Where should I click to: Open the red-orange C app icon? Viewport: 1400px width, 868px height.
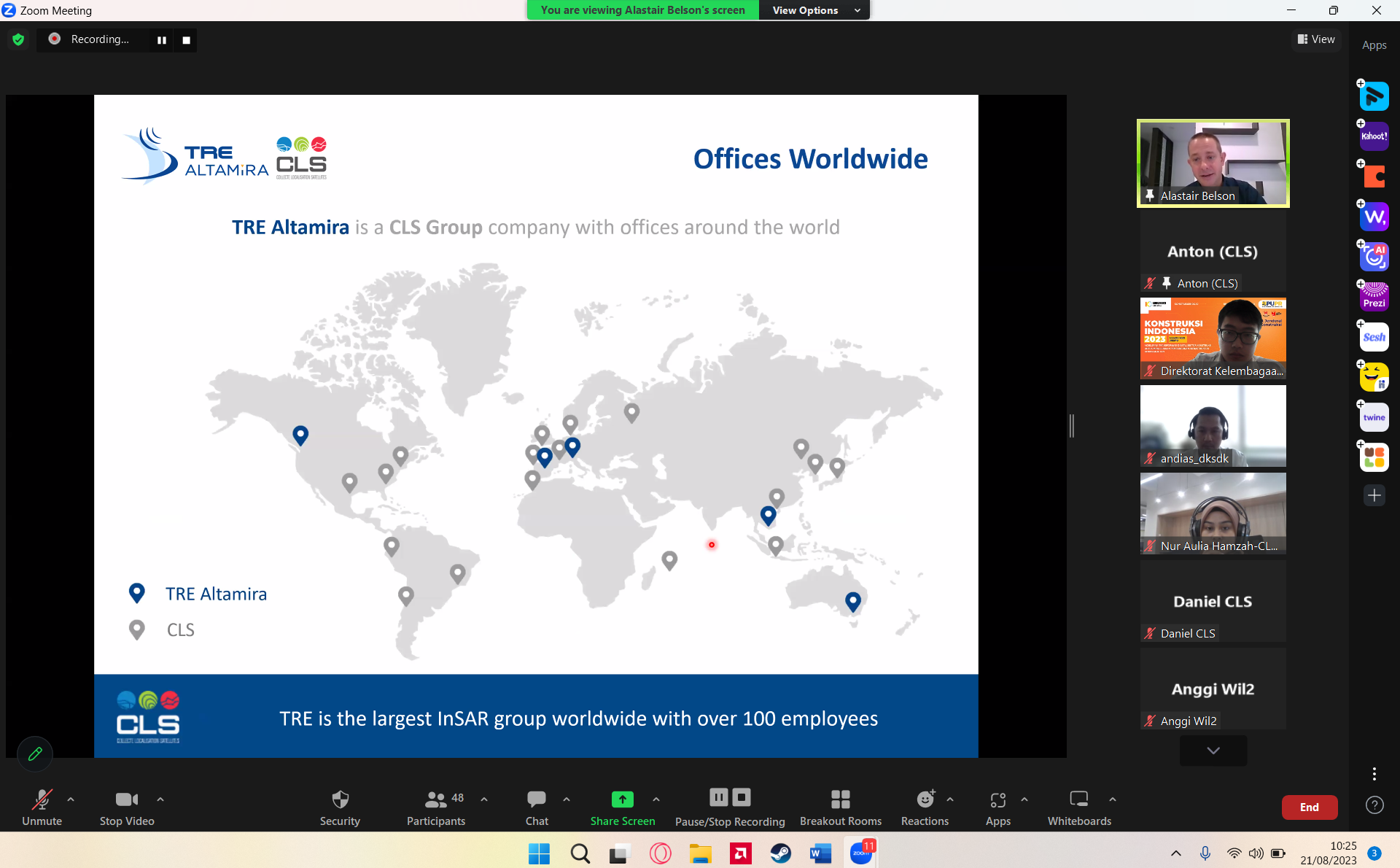tap(1374, 177)
